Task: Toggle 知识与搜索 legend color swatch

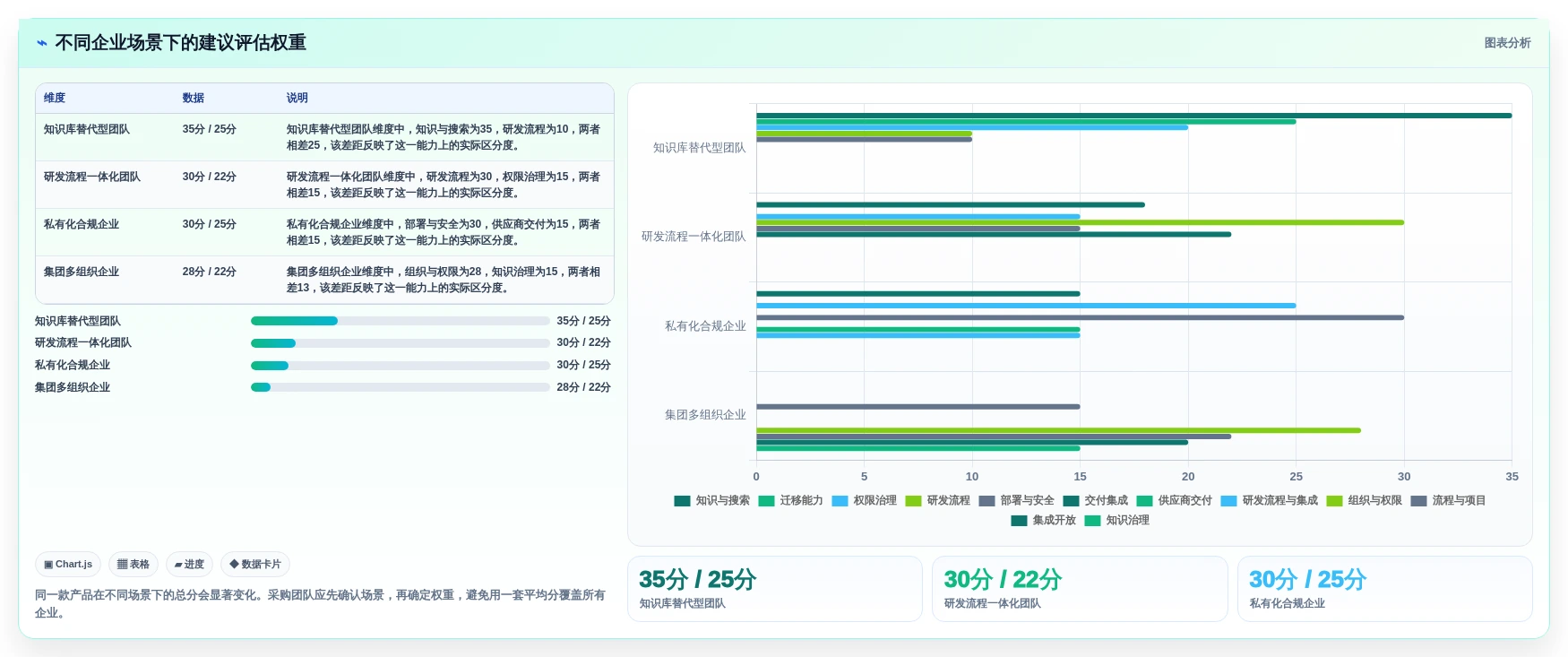Action: tap(682, 501)
